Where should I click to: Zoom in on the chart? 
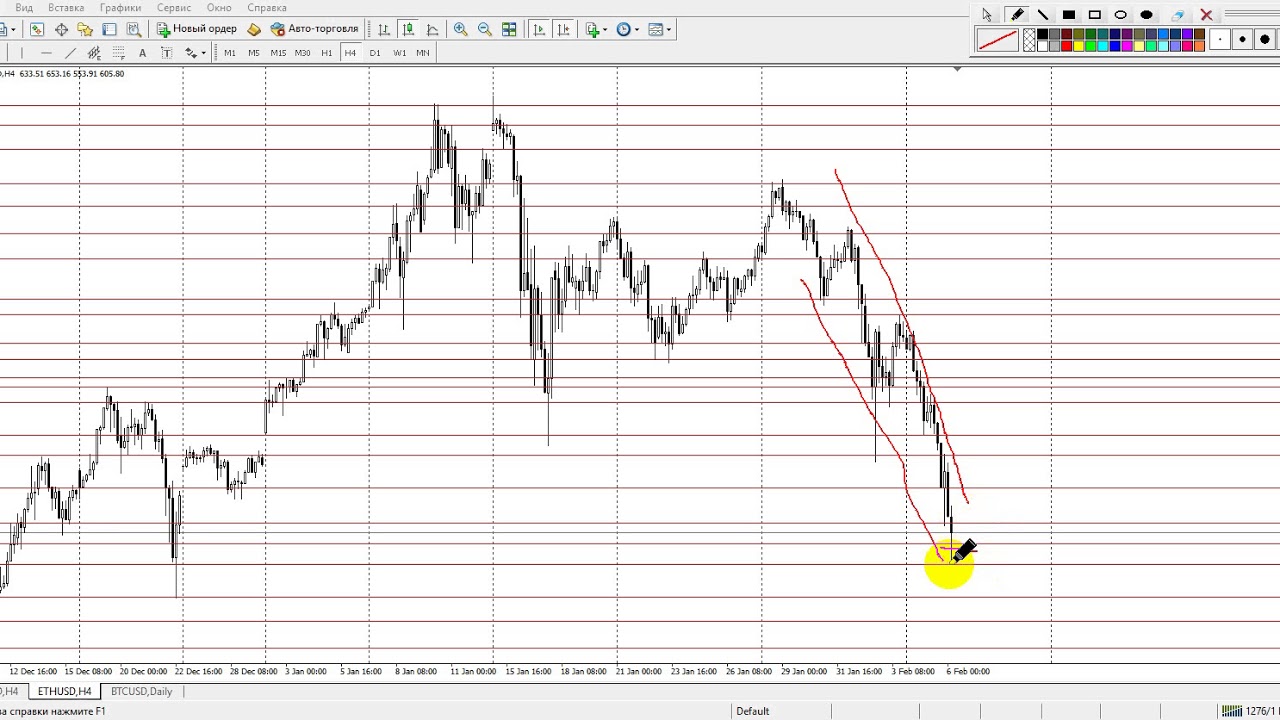point(460,30)
